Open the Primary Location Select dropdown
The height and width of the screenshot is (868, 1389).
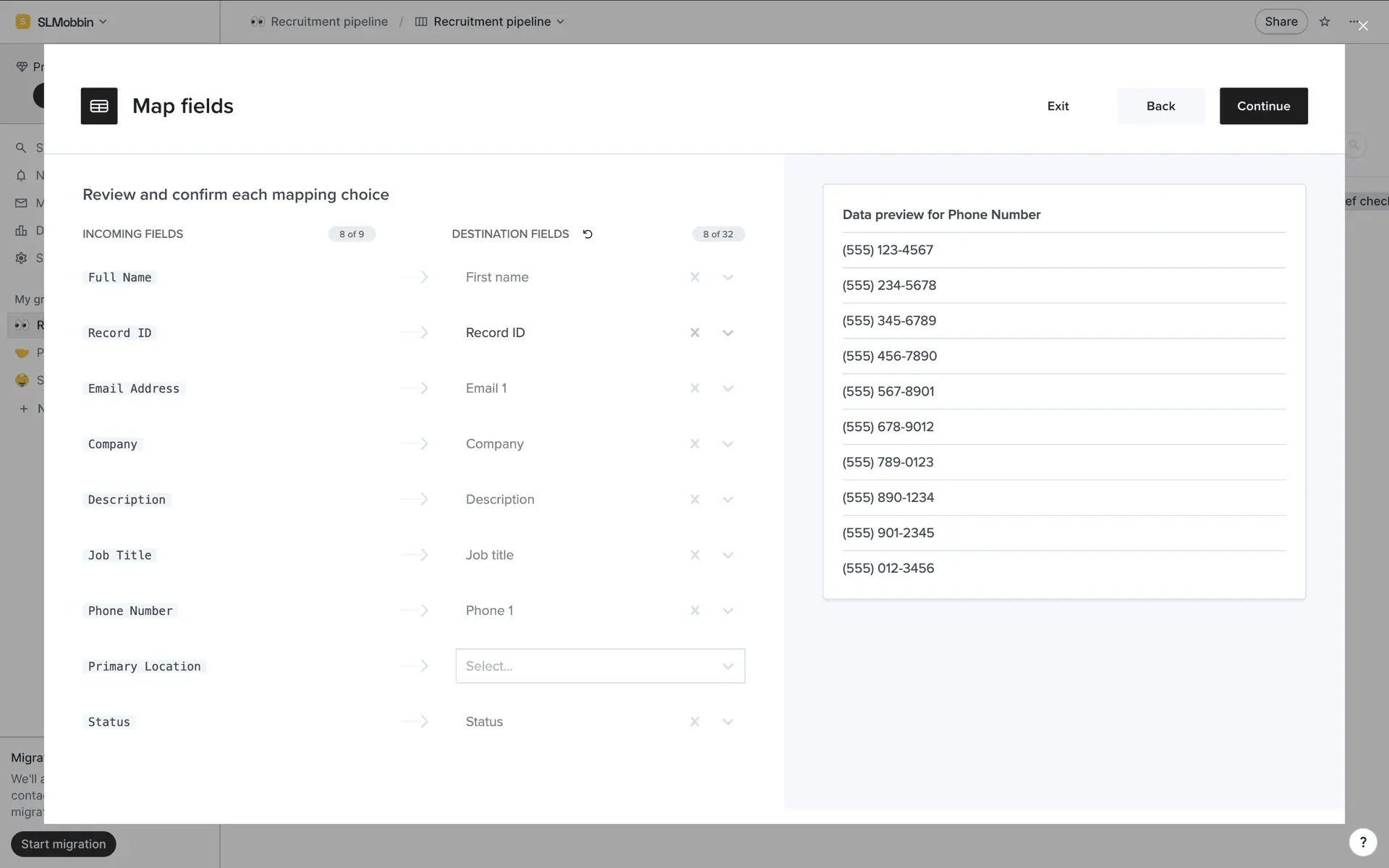click(600, 666)
